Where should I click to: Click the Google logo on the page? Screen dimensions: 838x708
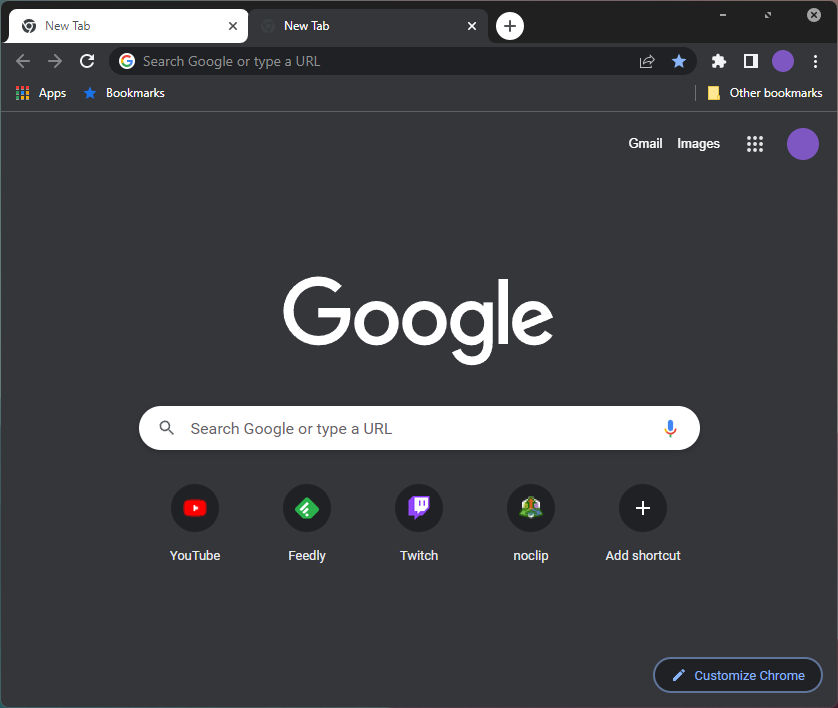[418, 320]
